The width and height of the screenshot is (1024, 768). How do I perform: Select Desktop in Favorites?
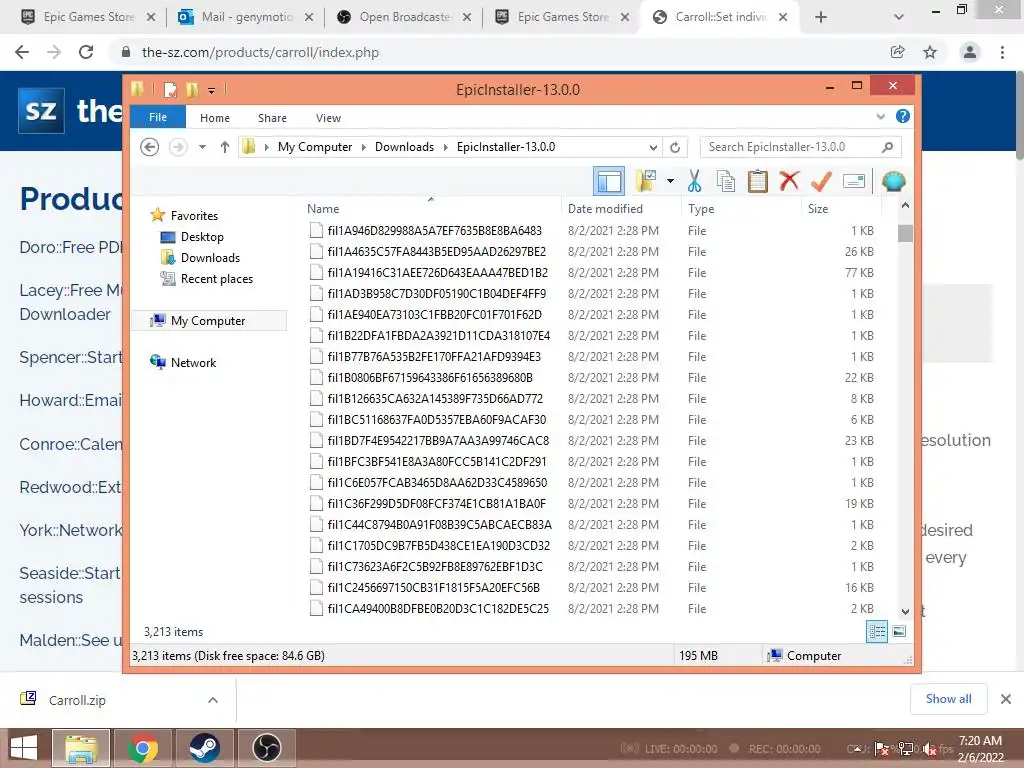click(x=202, y=236)
